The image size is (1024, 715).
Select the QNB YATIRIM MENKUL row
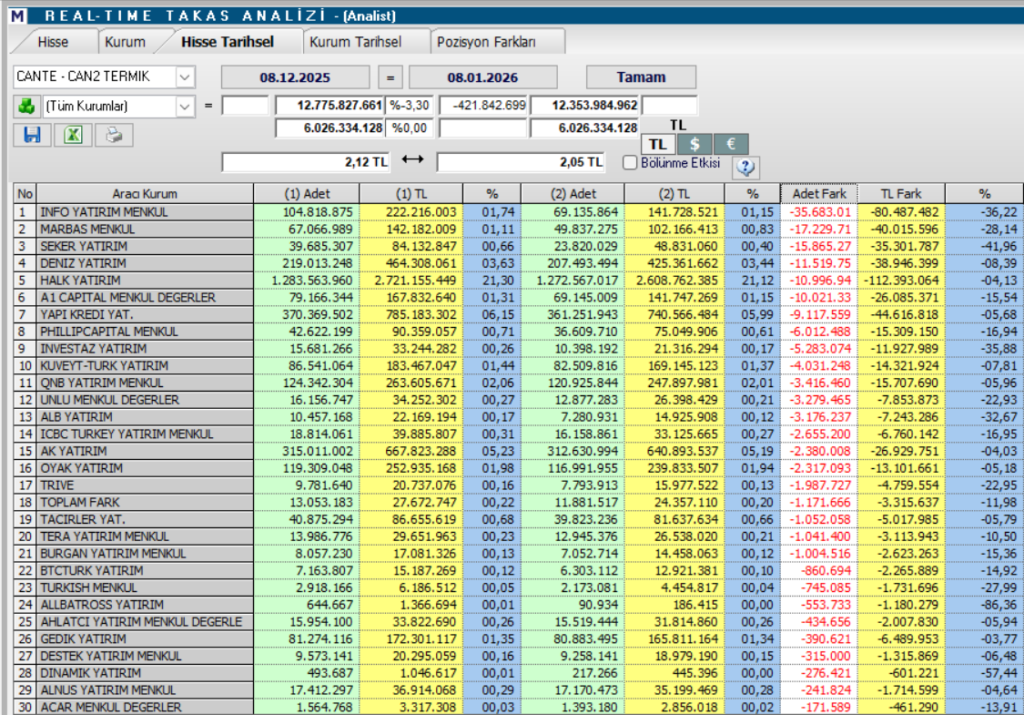[x=519, y=383]
